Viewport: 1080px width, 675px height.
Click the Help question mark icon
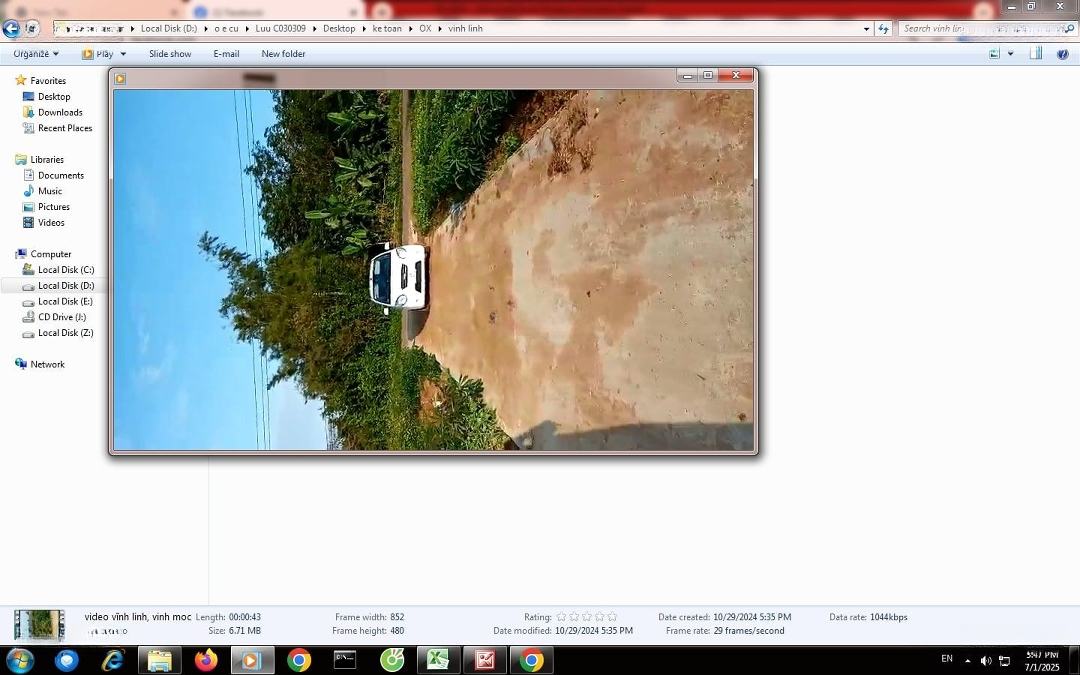1062,54
